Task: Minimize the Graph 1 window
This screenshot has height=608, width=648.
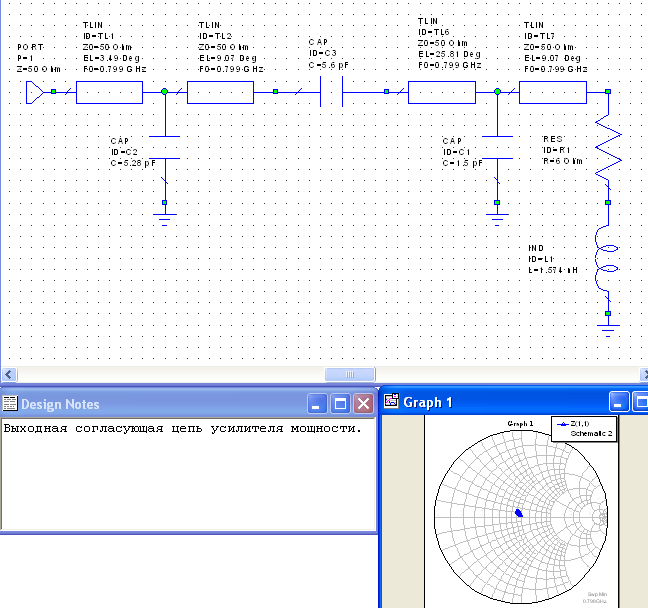Action: click(619, 402)
